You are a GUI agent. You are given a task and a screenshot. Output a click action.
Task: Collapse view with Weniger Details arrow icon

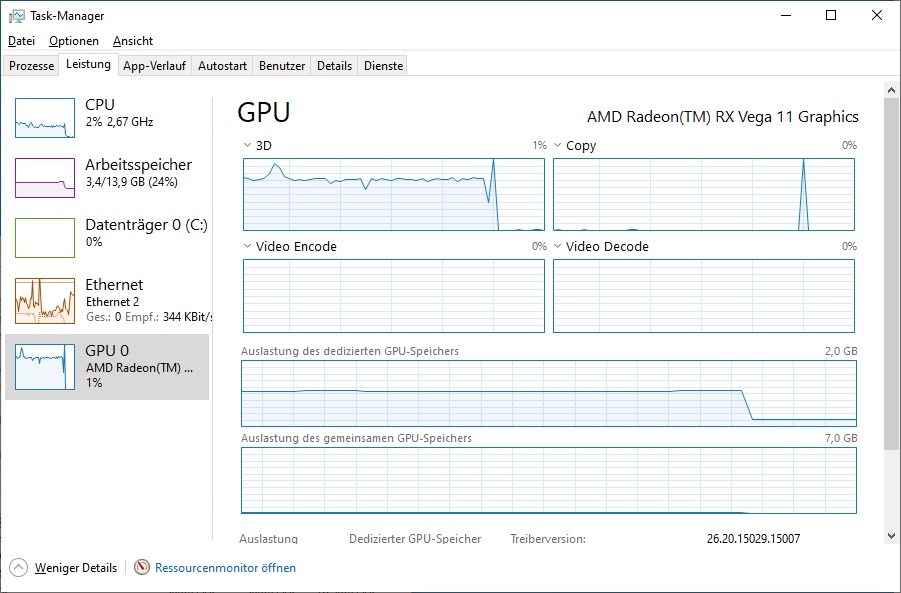pyautogui.click(x=18, y=568)
